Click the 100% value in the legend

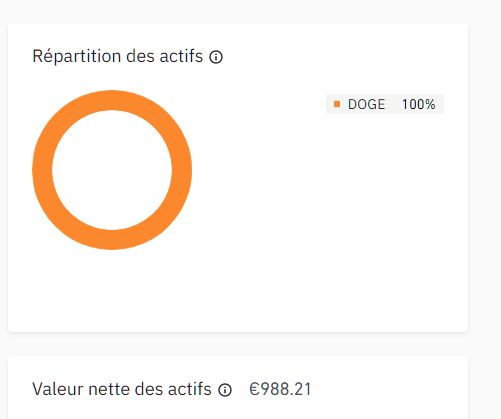[418, 104]
